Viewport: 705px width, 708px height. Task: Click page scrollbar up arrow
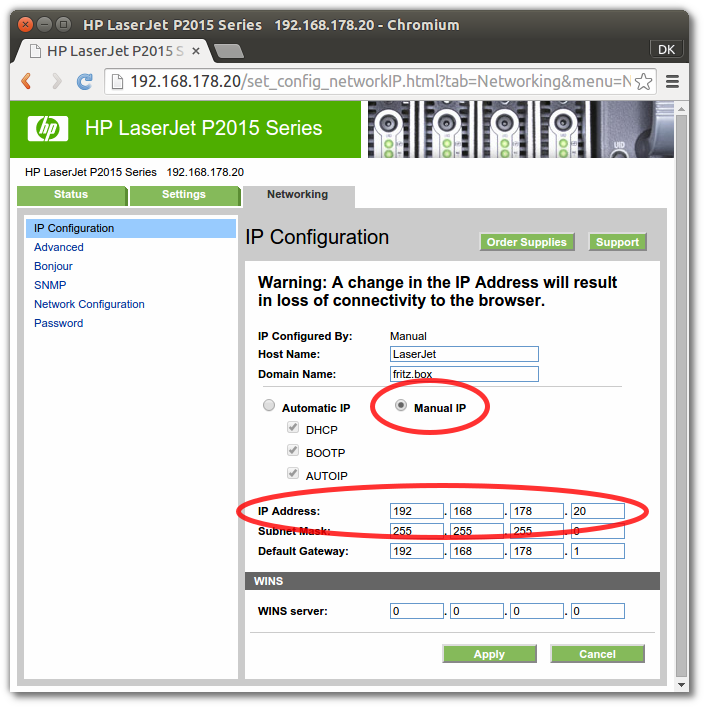(682, 109)
